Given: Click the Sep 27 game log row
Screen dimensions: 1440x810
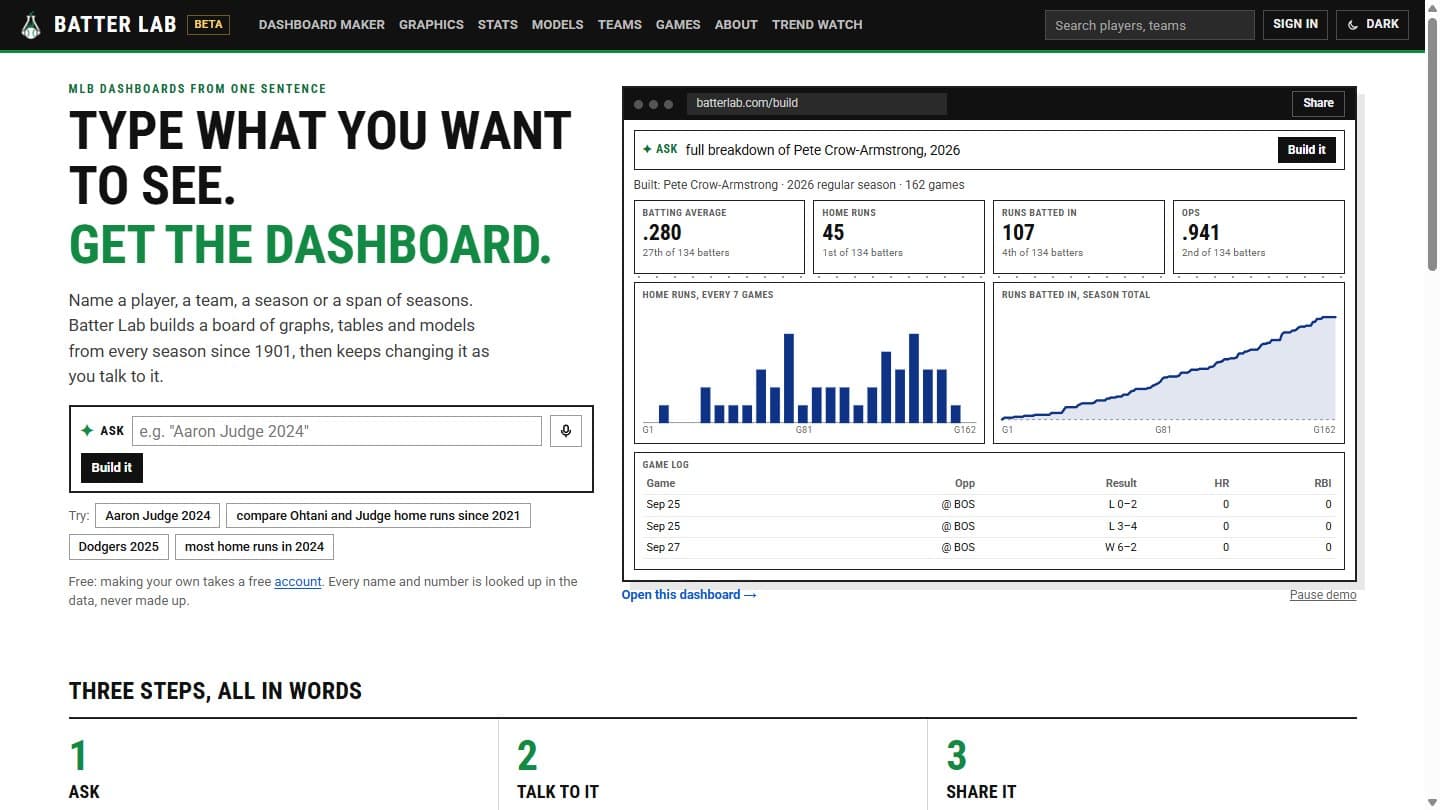Looking at the screenshot, I should 989,547.
